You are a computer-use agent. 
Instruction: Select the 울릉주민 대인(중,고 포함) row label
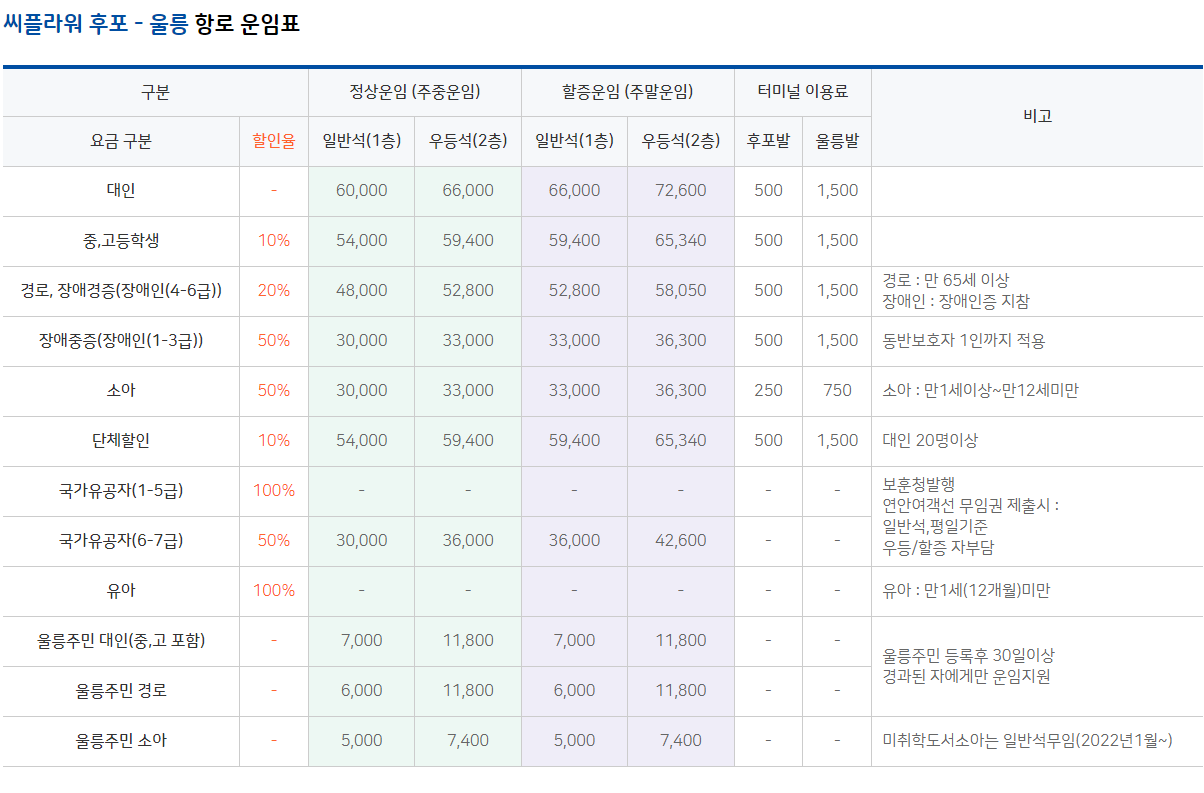click(121, 641)
